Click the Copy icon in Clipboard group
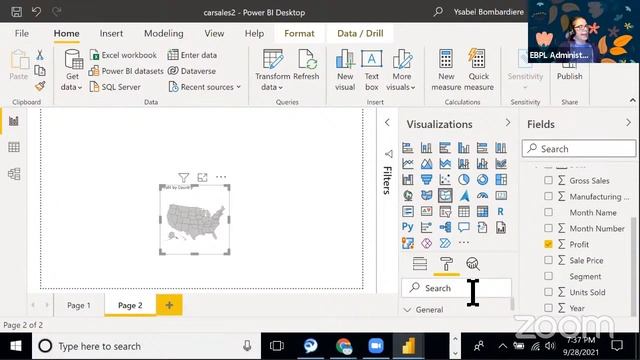 (40, 70)
